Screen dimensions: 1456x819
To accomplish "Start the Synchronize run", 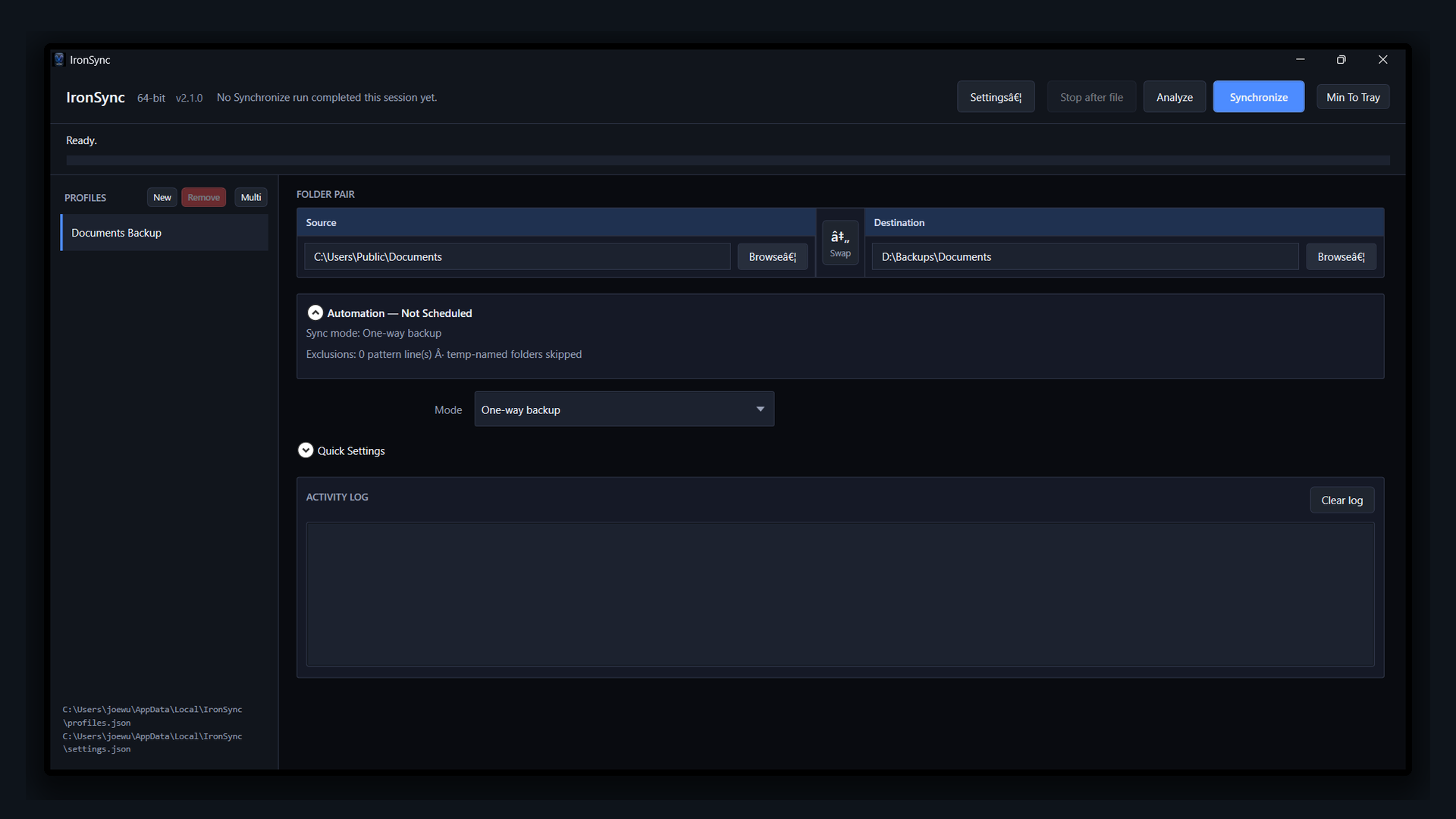I will [x=1259, y=97].
